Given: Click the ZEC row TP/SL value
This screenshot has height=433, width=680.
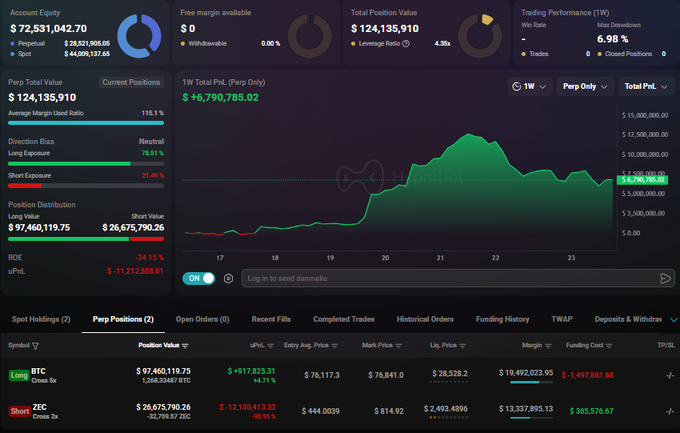Looking at the screenshot, I should point(670,411).
